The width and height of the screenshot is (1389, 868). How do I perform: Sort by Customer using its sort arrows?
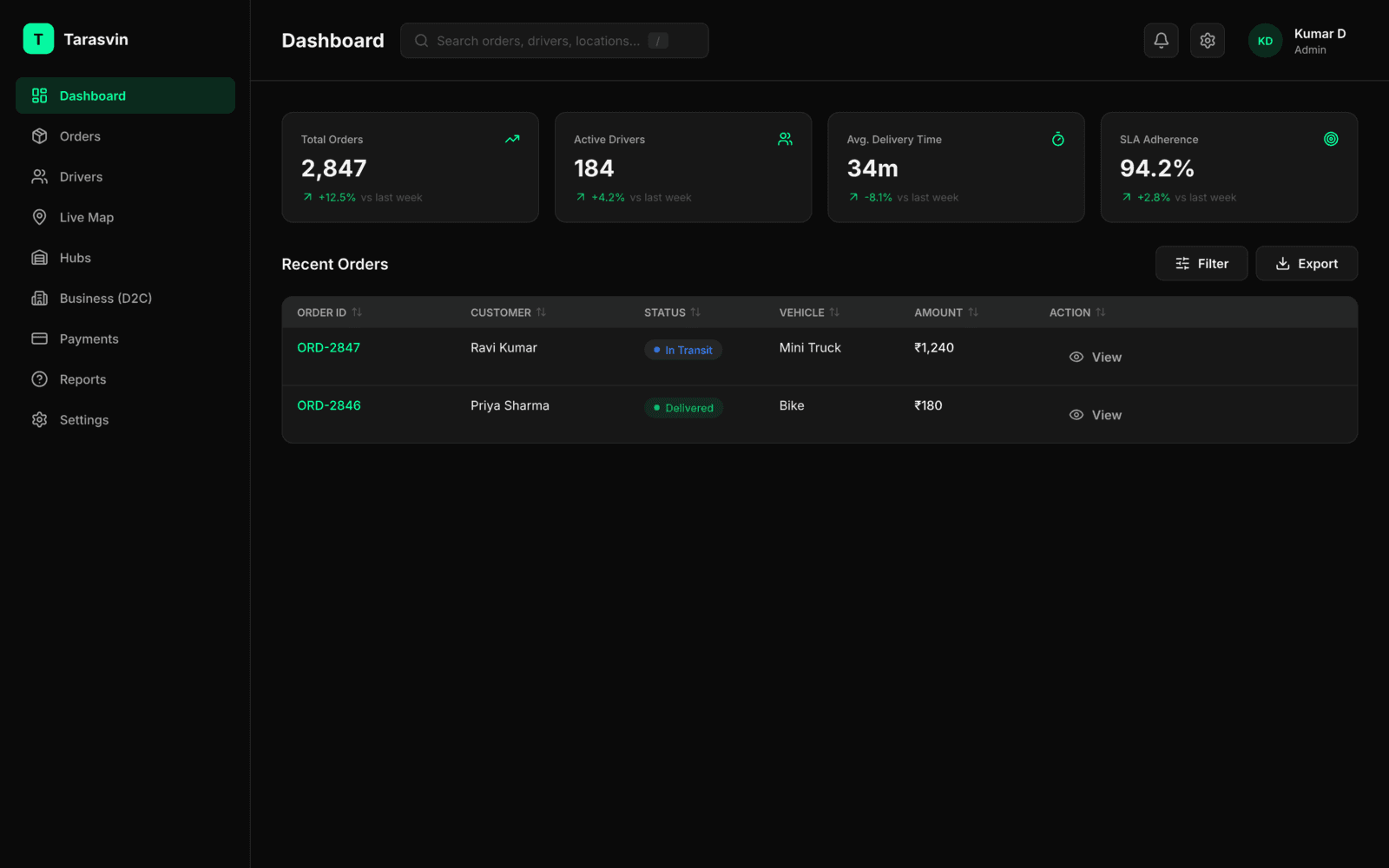click(541, 312)
